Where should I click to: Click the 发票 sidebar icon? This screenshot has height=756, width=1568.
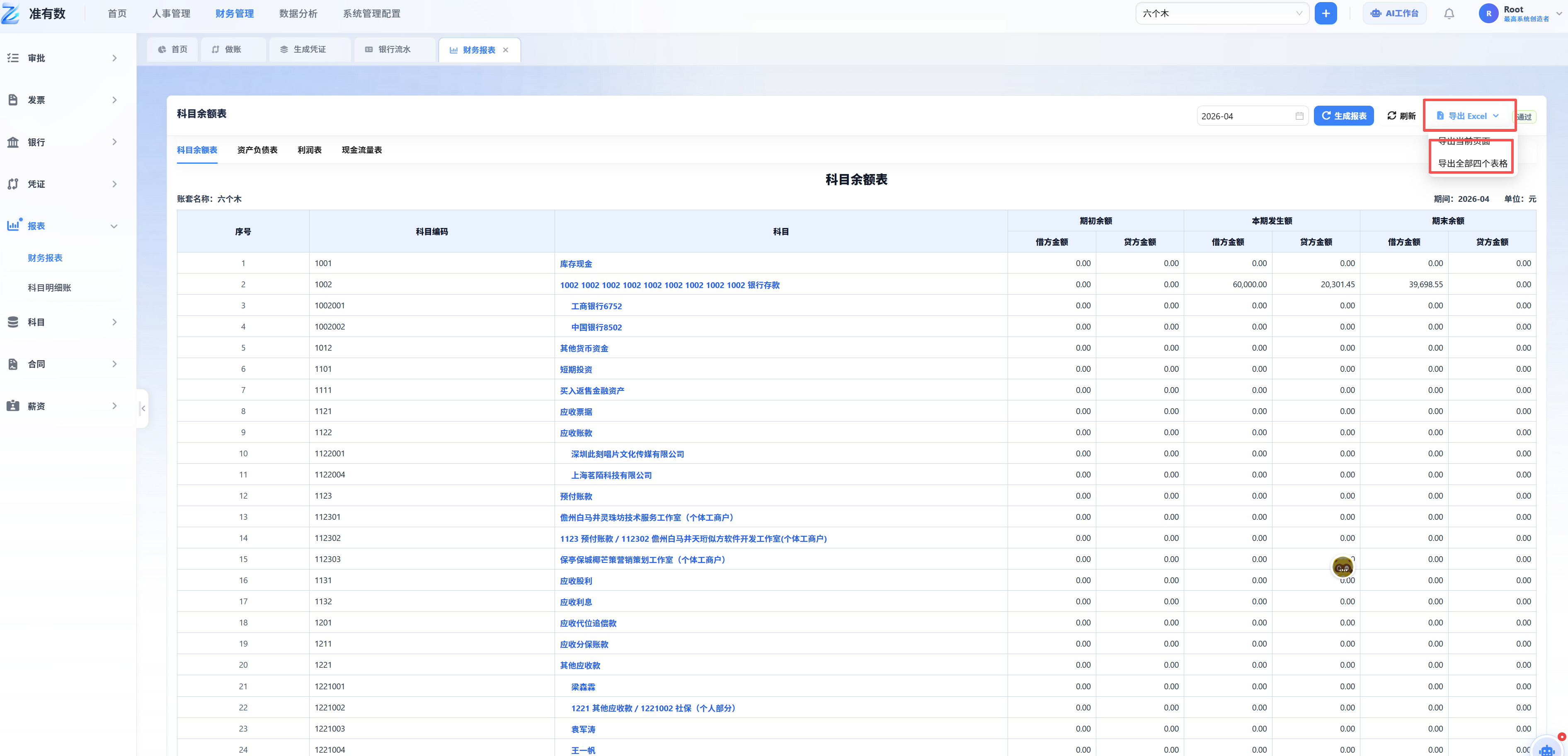pos(13,100)
